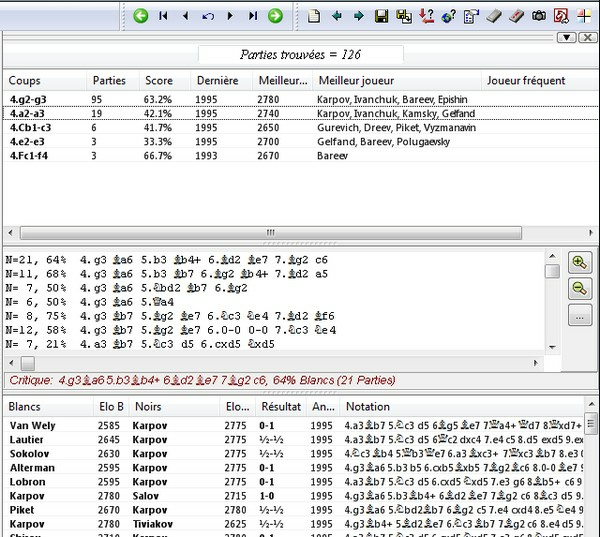
Task: Jump to the first move of game
Action: [x=163, y=16]
